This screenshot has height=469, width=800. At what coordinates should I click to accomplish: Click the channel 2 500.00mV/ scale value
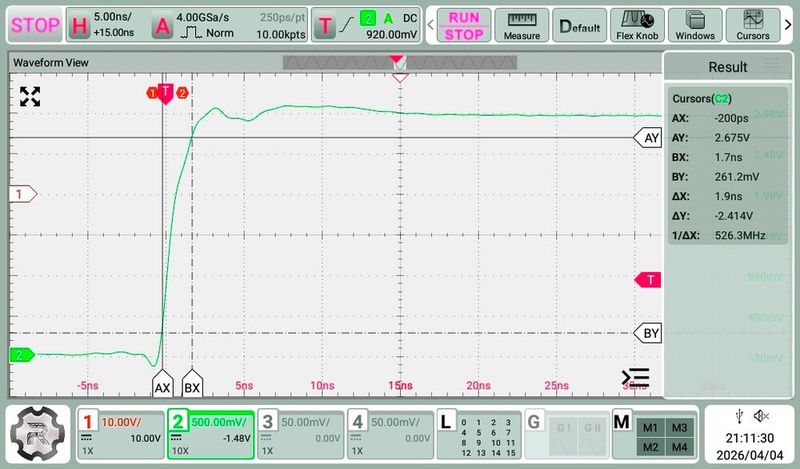218,422
